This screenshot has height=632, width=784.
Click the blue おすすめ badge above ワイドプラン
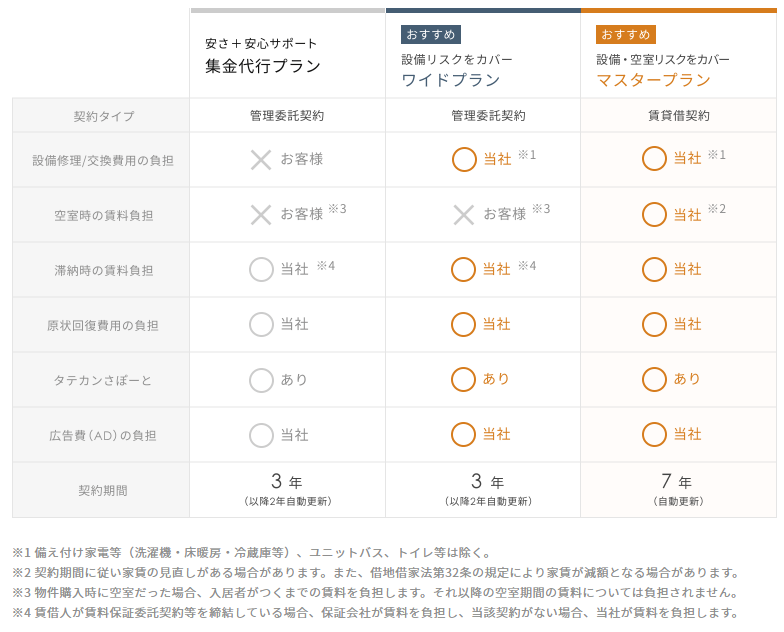tap(430, 34)
